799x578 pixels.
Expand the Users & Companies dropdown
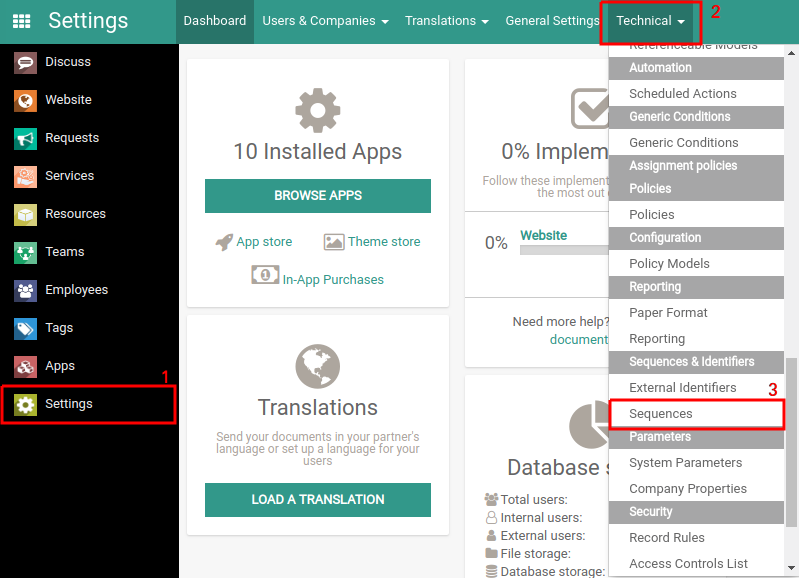point(326,21)
